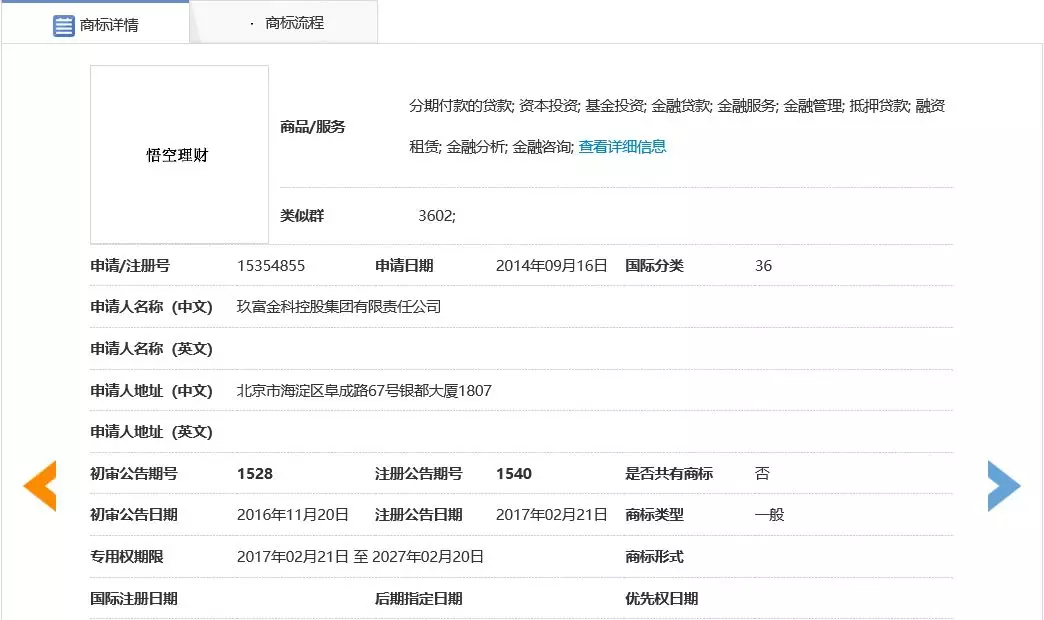Click the 注册公告日期 value 2017年02月21日
Screen dimensions: 1044x620
552,515
